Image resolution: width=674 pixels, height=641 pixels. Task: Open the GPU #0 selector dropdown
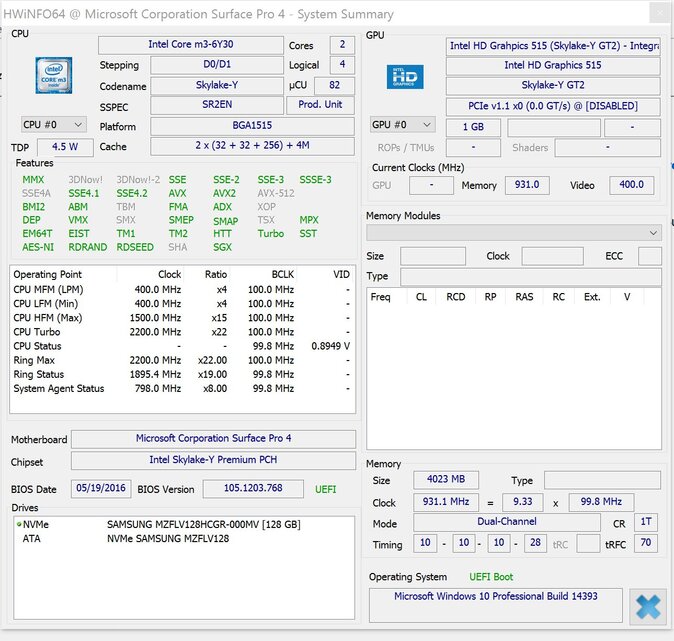[x=402, y=125]
